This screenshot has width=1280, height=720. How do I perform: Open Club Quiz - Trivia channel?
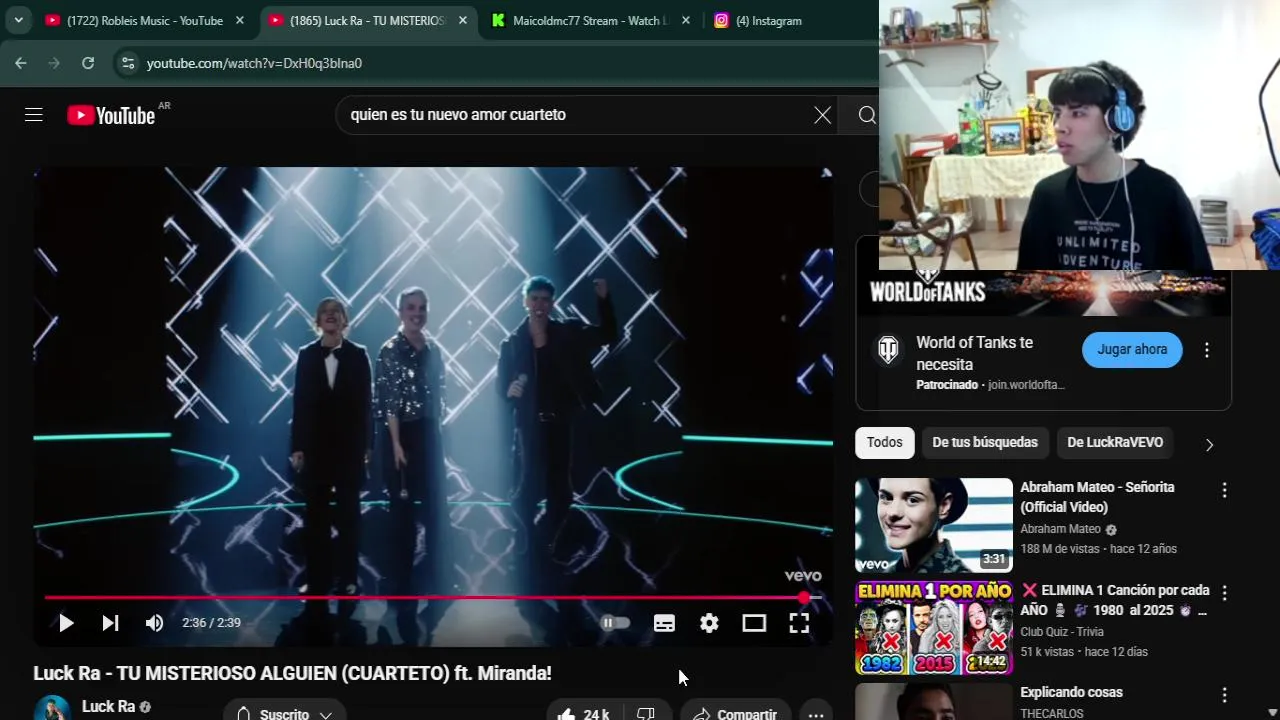(1062, 632)
